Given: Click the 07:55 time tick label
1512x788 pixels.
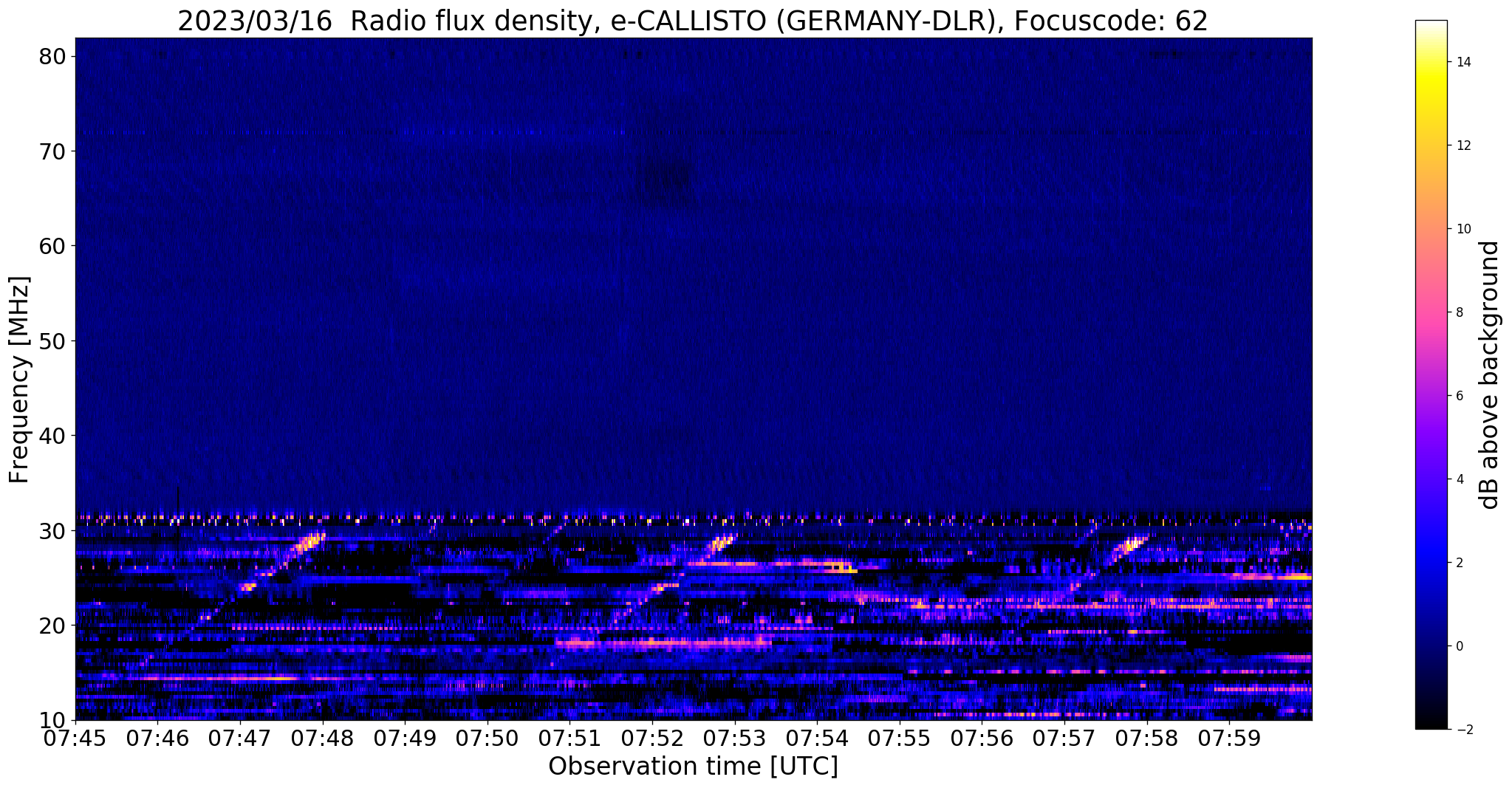Looking at the screenshot, I should [900, 738].
